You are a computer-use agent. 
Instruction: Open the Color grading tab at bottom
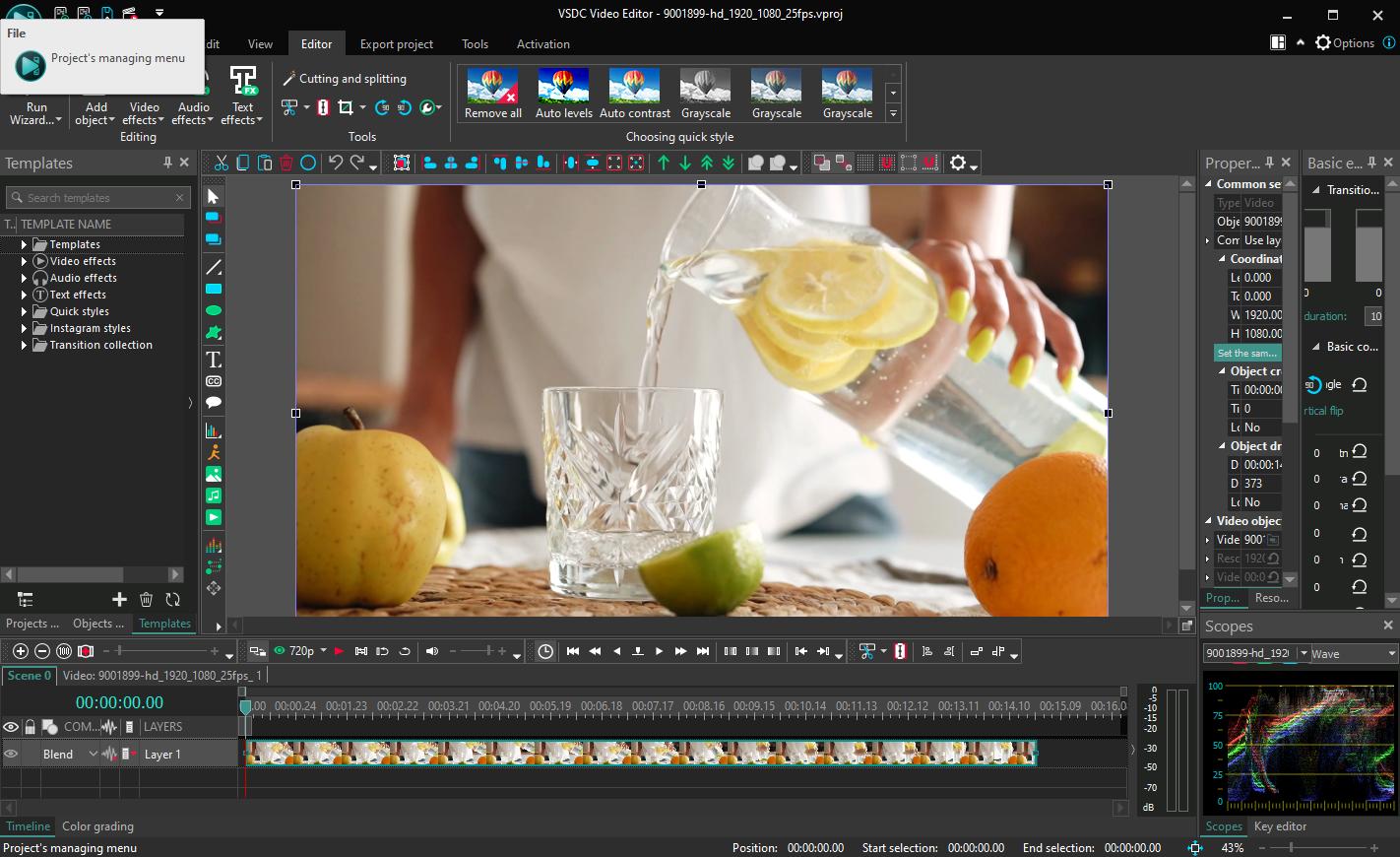[x=97, y=826]
